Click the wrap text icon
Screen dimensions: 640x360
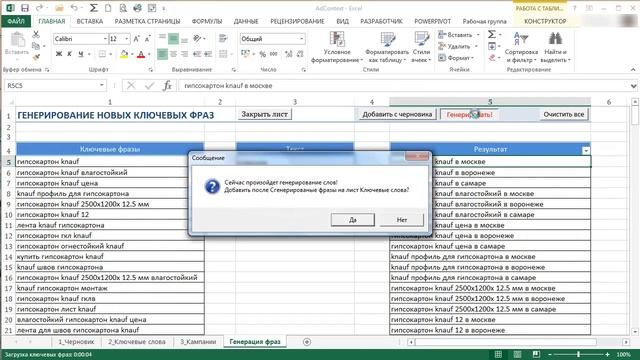point(223,39)
